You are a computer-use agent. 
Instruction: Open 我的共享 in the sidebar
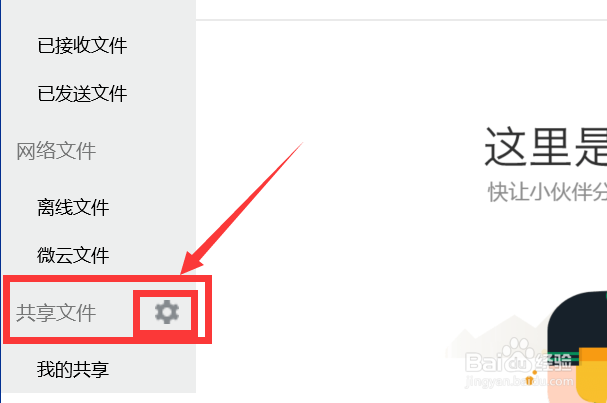pos(73,369)
